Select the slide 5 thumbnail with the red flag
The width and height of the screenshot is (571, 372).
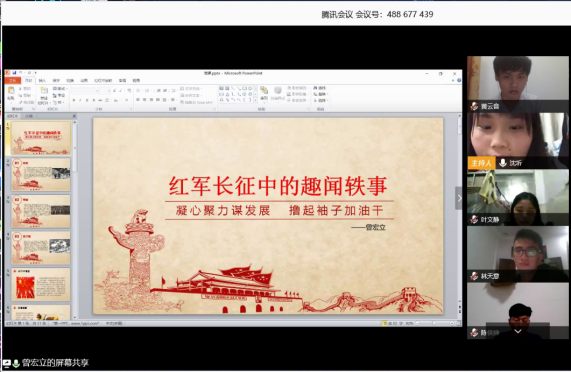(x=41, y=285)
